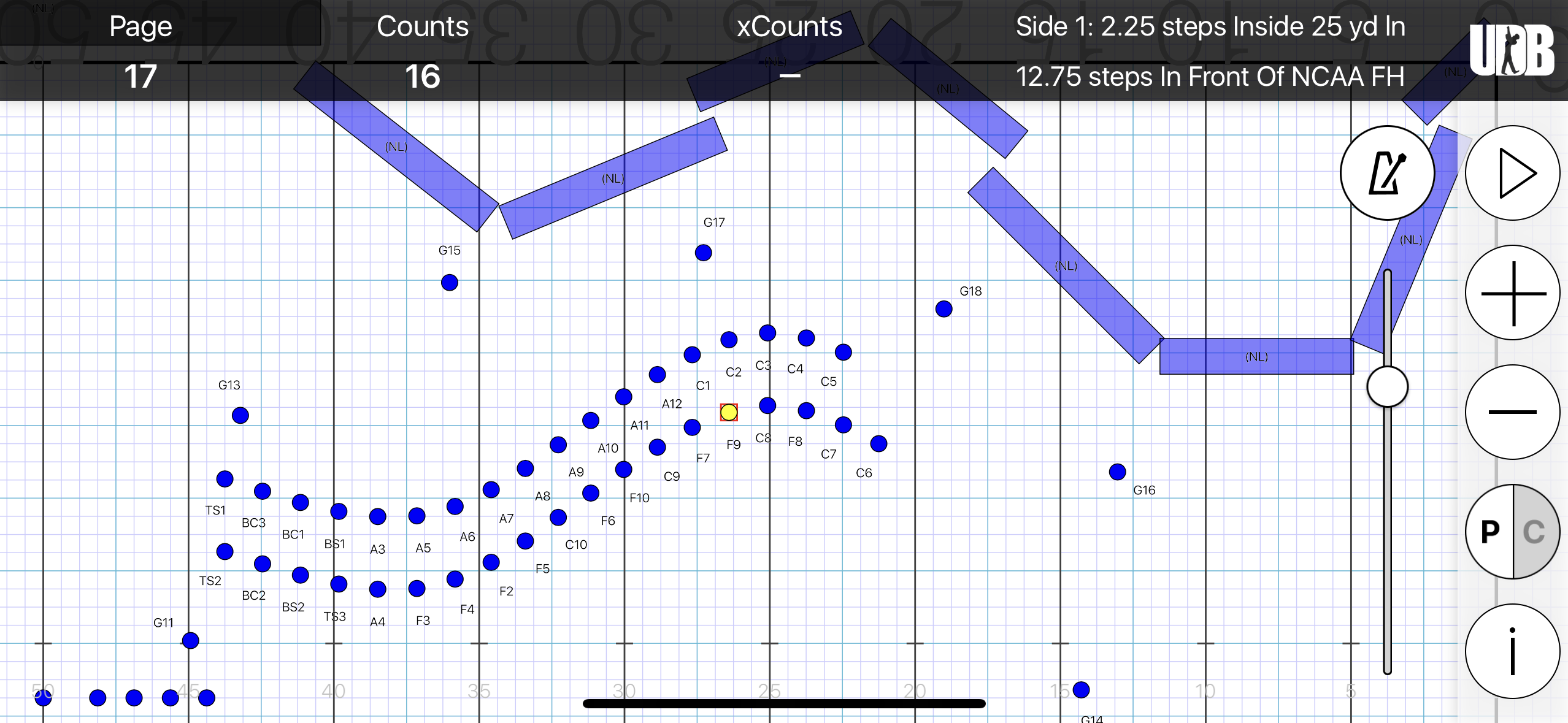
Task: Tap the UDB logo
Action: pos(1511,50)
